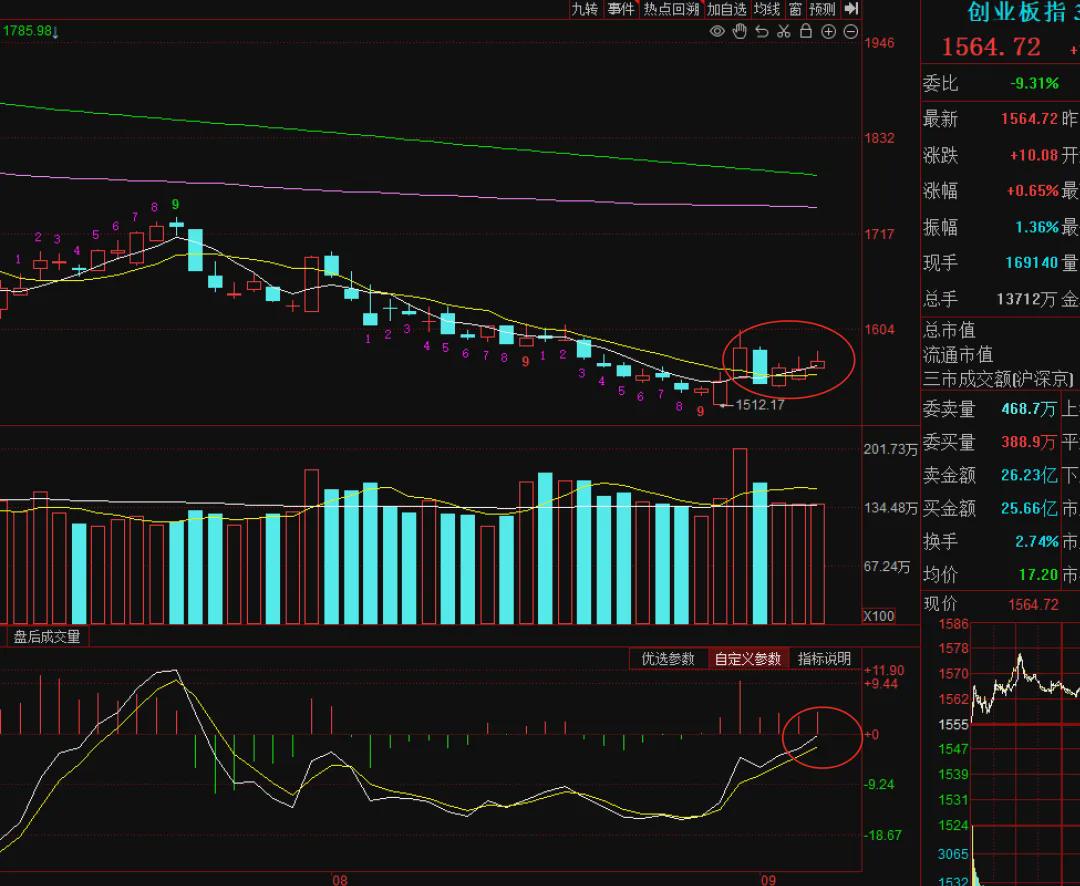Screen dimensions: 1080x886
Task: Click the undo arrow icon
Action: click(x=762, y=32)
